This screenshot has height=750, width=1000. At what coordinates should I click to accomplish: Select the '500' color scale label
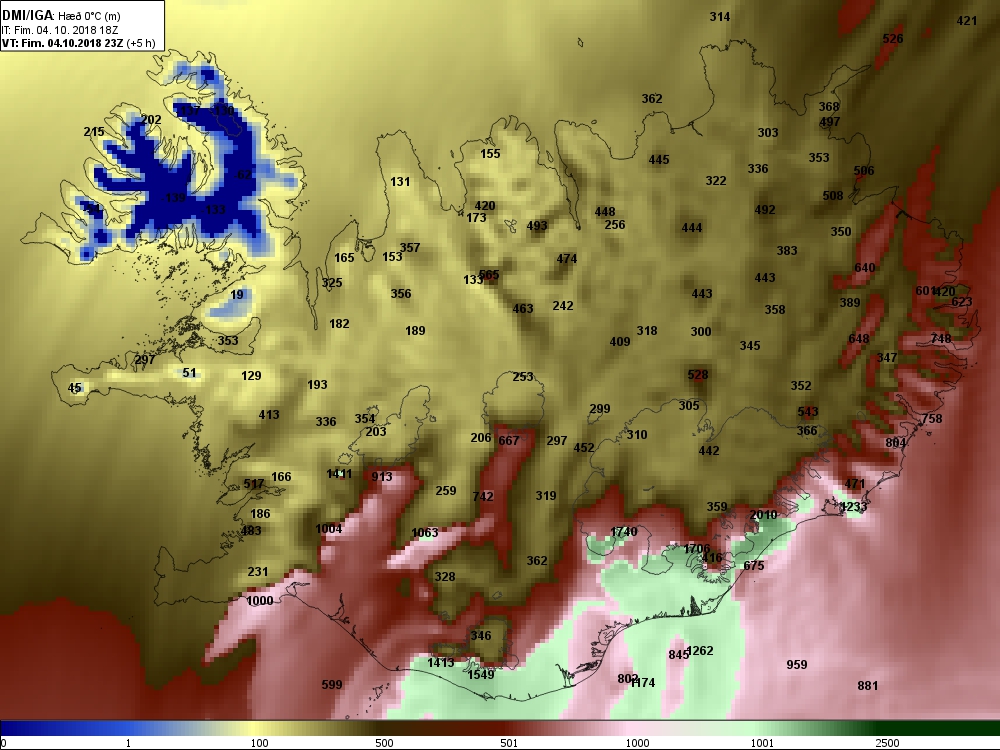(385, 743)
